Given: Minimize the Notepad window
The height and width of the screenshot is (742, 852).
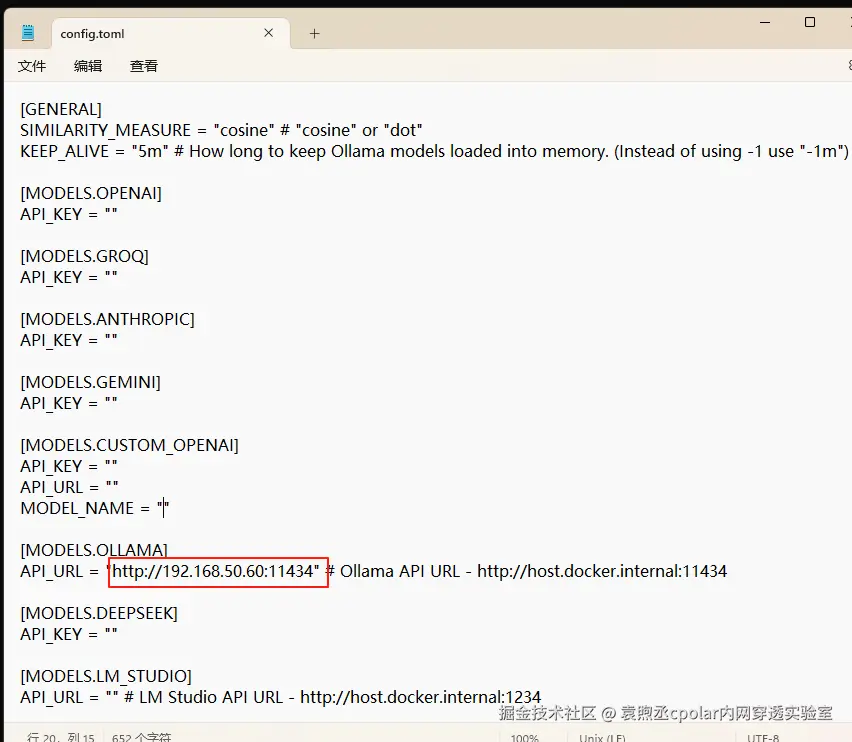Looking at the screenshot, I should (x=765, y=22).
